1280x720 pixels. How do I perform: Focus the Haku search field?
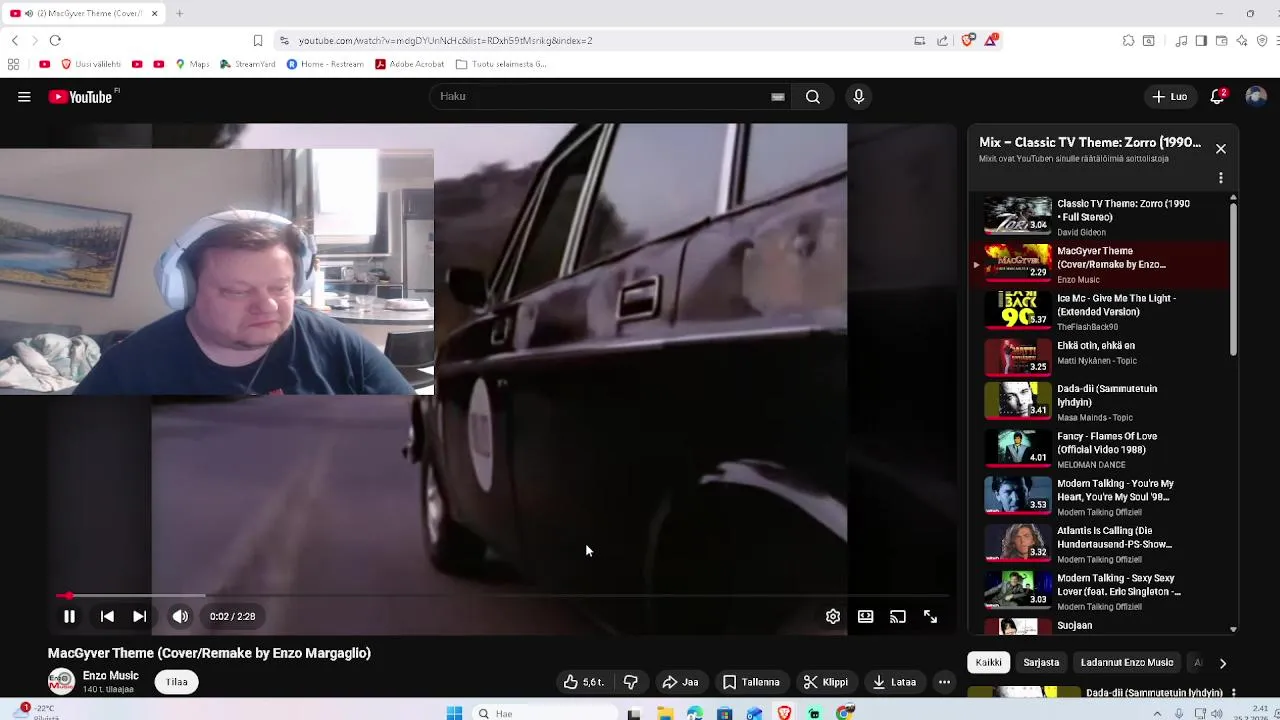coord(600,97)
